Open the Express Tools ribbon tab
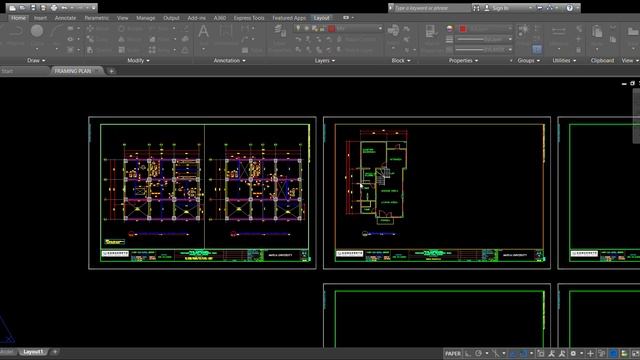The height and width of the screenshot is (360, 640). tap(249, 18)
